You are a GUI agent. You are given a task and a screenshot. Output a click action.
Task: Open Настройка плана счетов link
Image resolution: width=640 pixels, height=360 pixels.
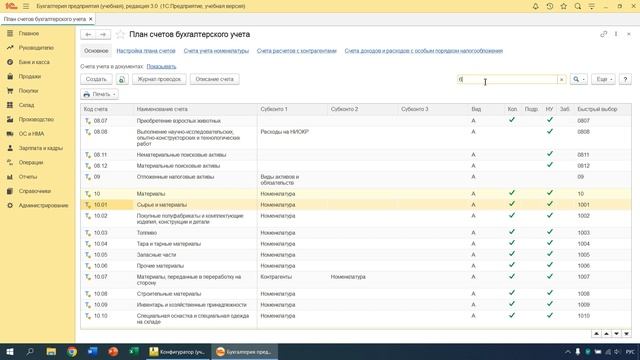(x=146, y=51)
